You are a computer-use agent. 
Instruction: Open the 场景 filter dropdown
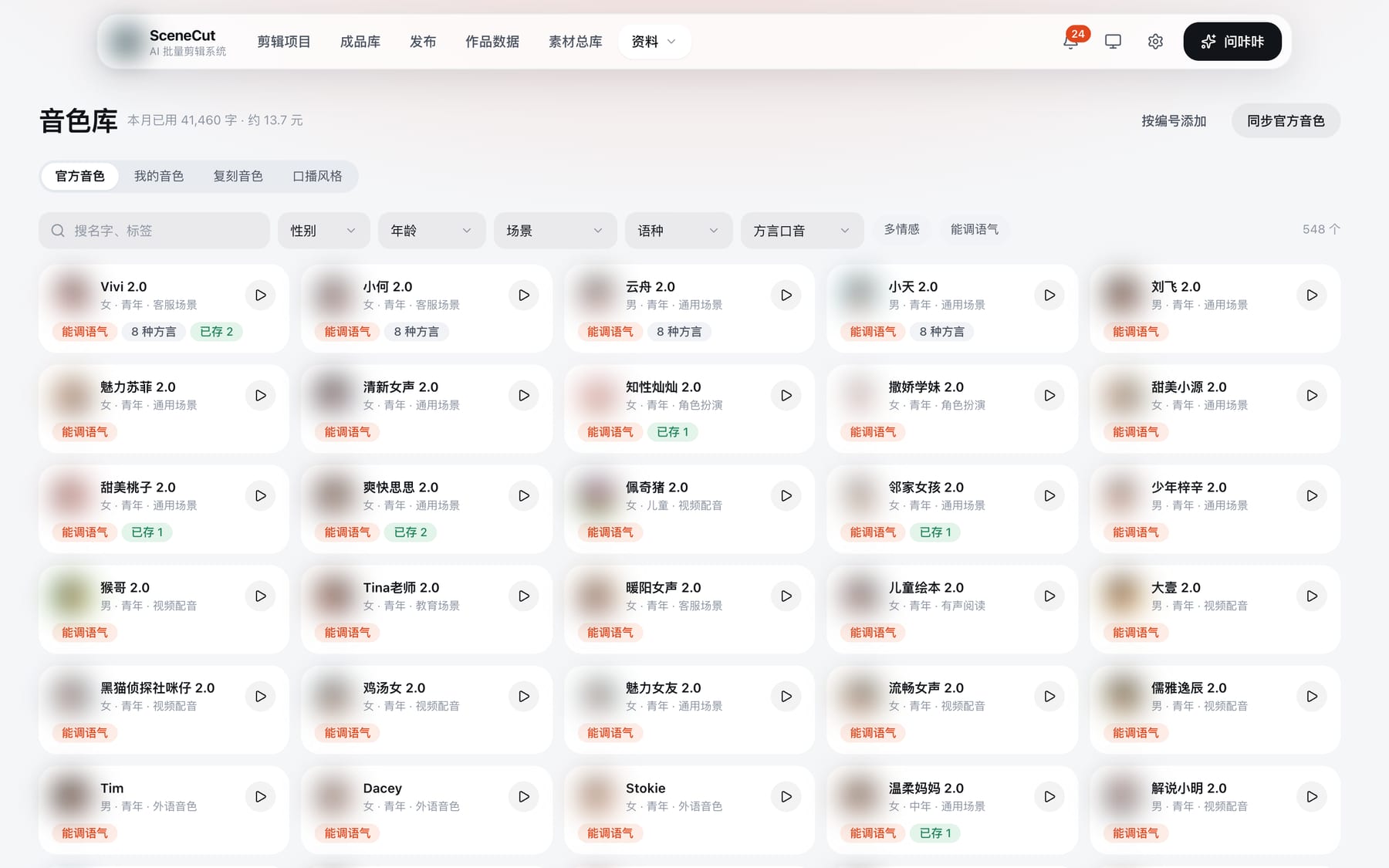[x=555, y=231]
